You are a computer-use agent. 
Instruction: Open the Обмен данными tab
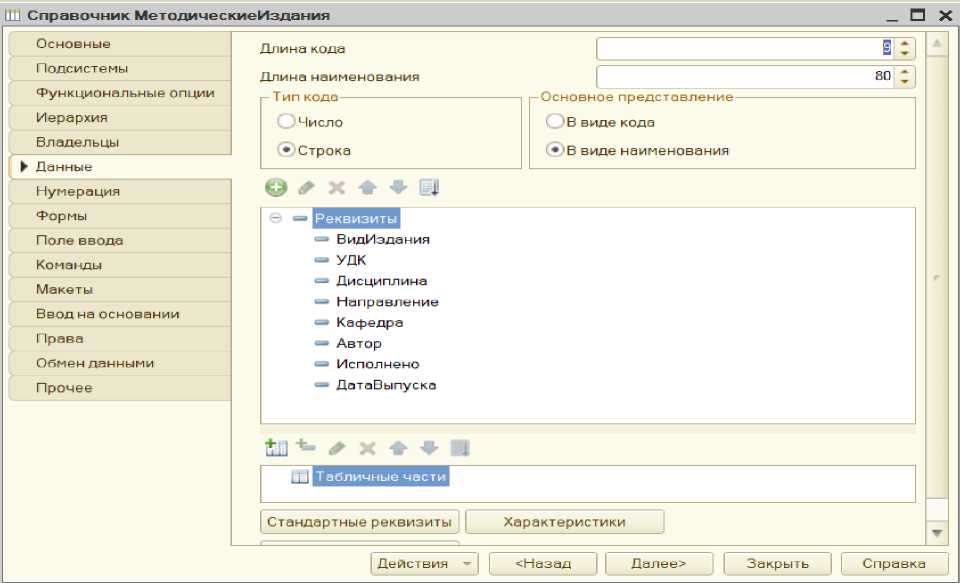(x=121, y=363)
